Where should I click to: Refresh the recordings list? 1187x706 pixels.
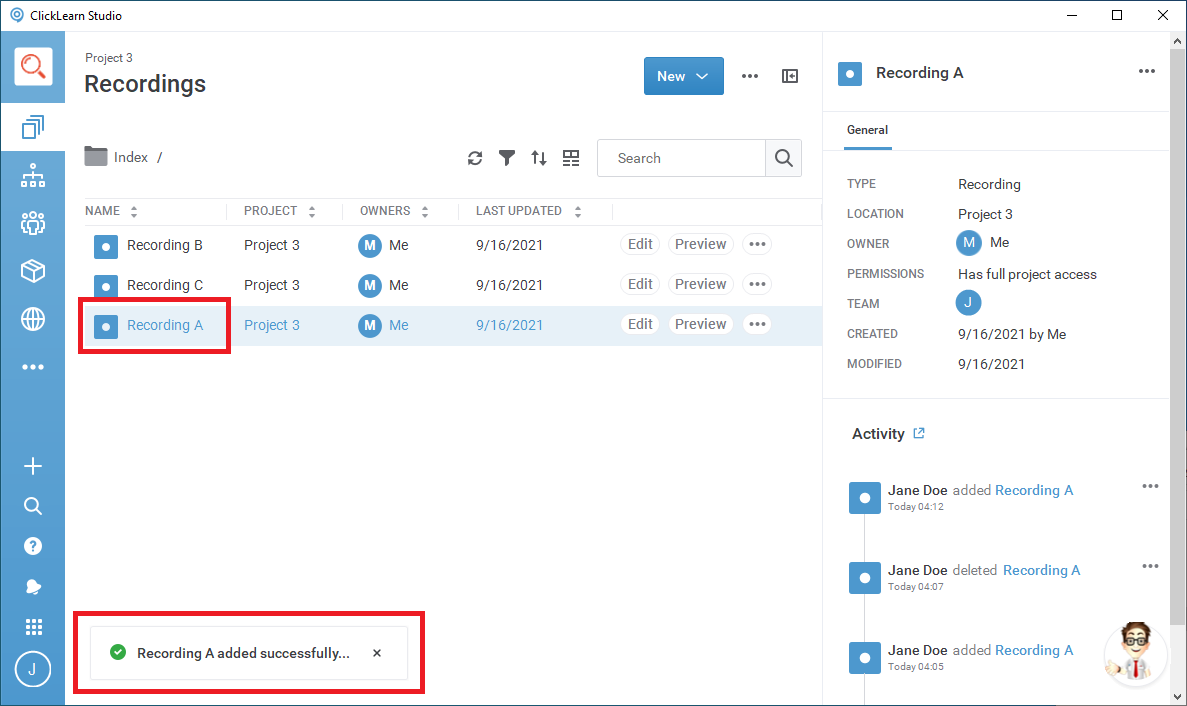[x=475, y=158]
